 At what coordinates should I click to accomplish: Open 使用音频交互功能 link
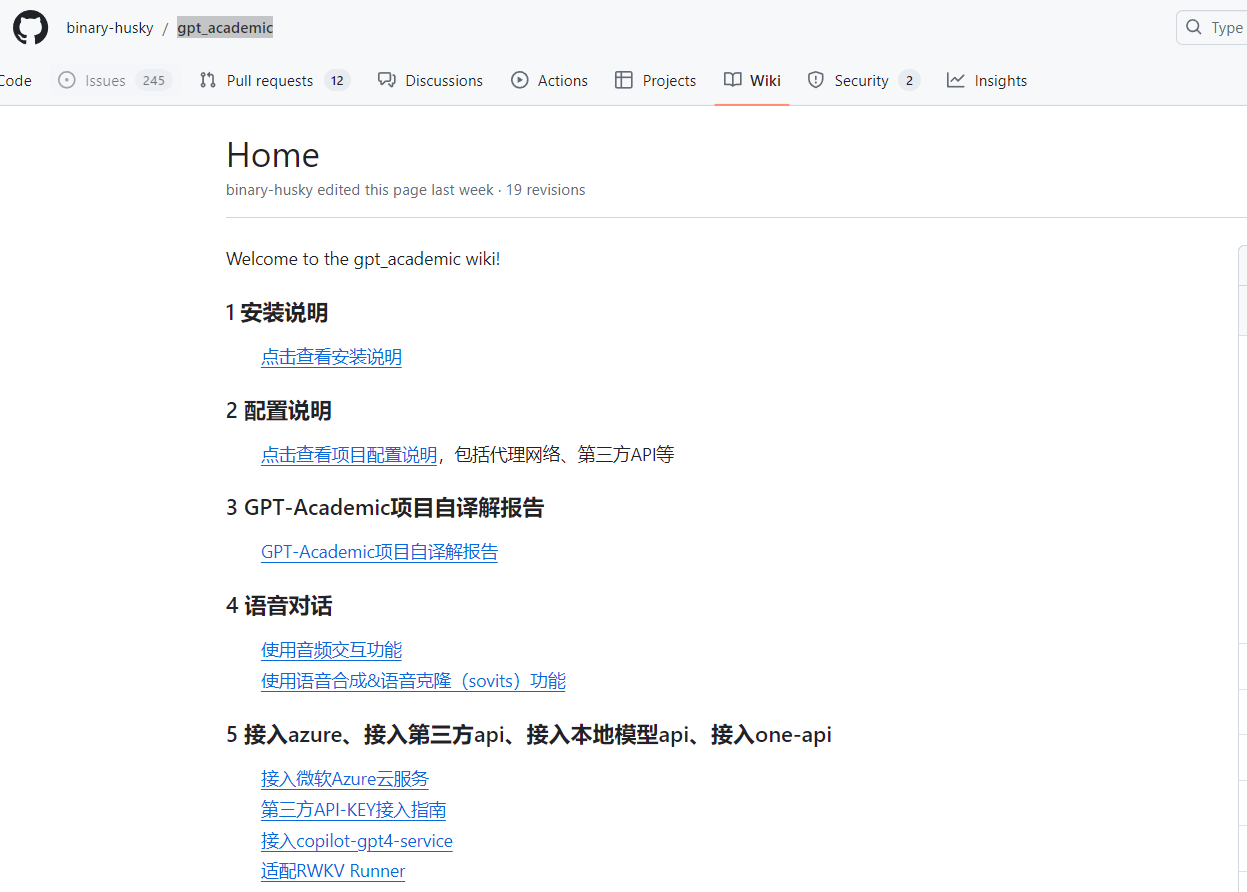(331, 649)
